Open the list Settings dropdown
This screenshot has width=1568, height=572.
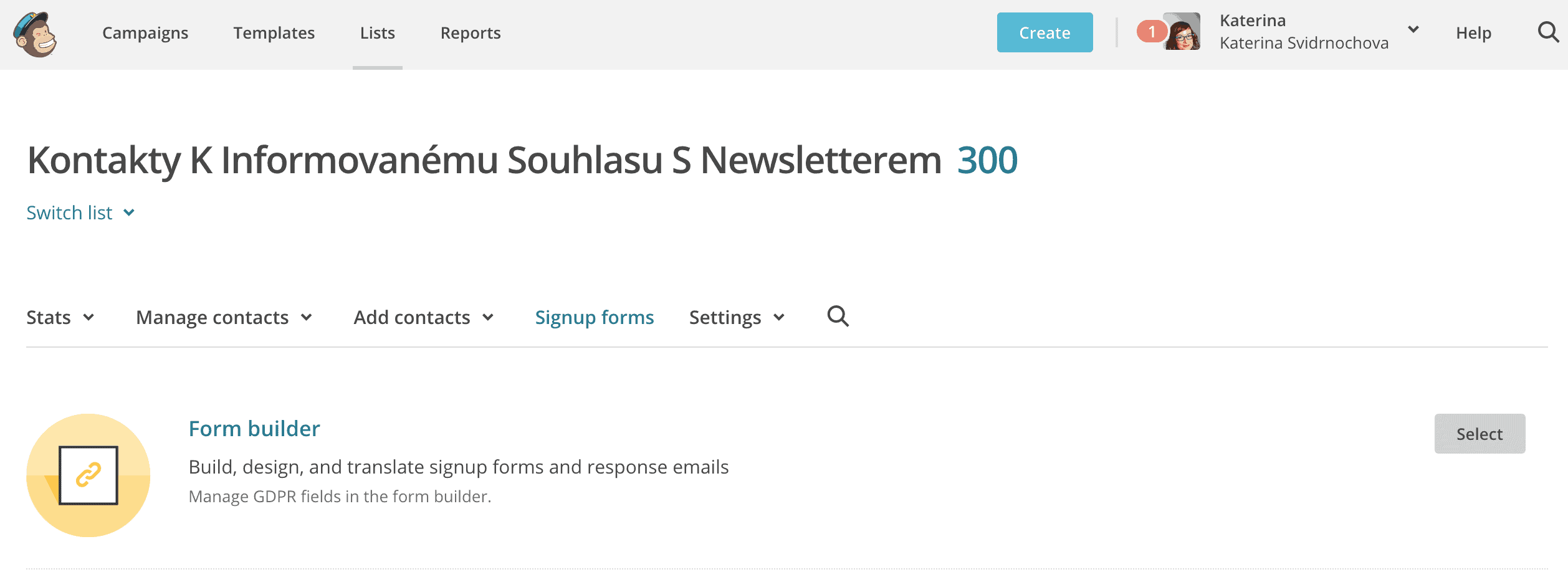[737, 318]
